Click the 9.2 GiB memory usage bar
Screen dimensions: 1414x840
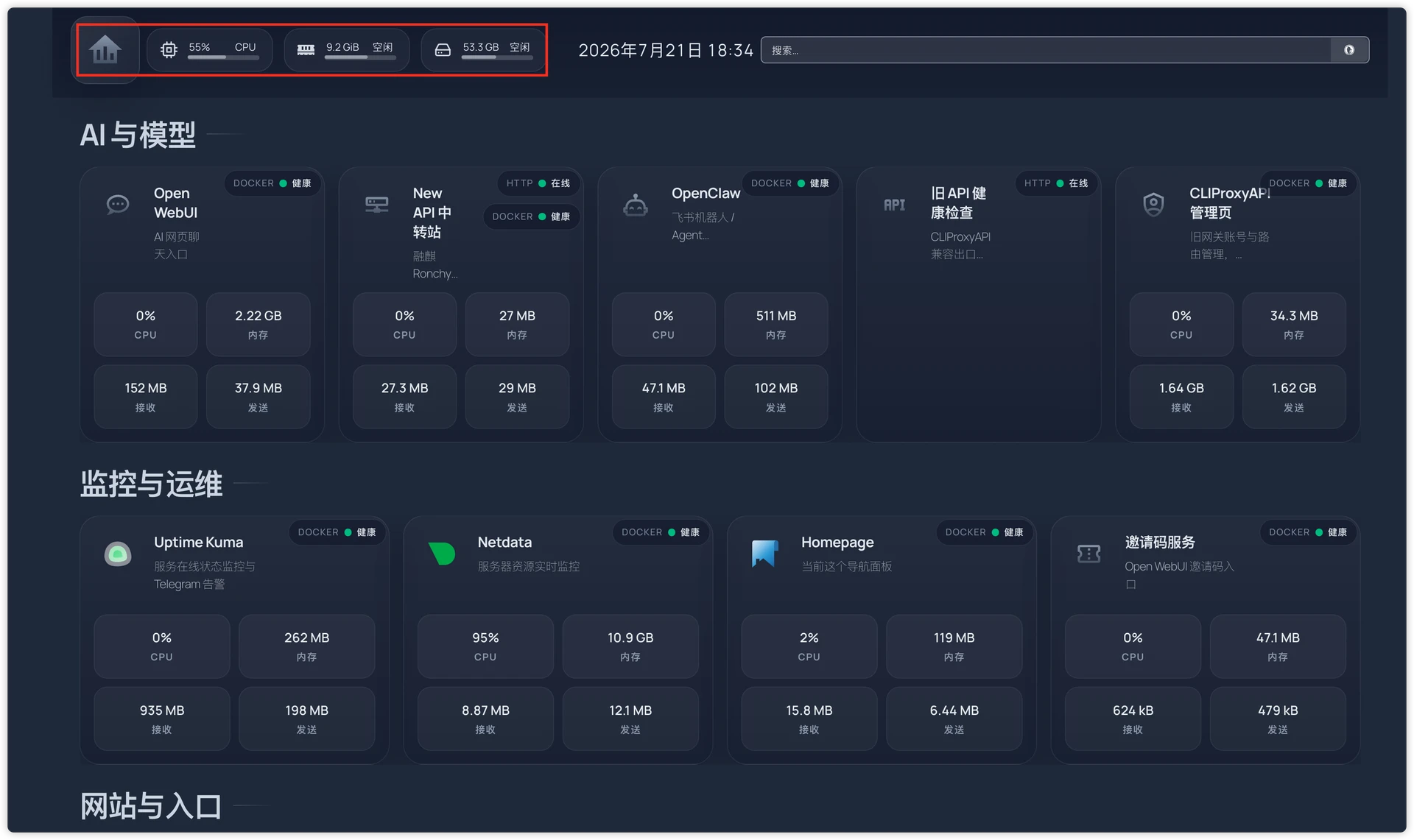[x=360, y=57]
